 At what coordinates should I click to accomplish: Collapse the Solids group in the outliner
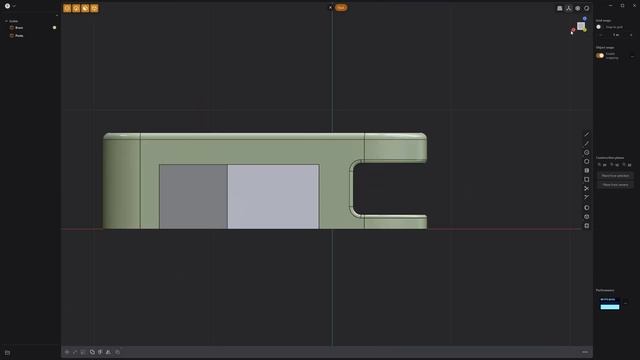pos(6,21)
